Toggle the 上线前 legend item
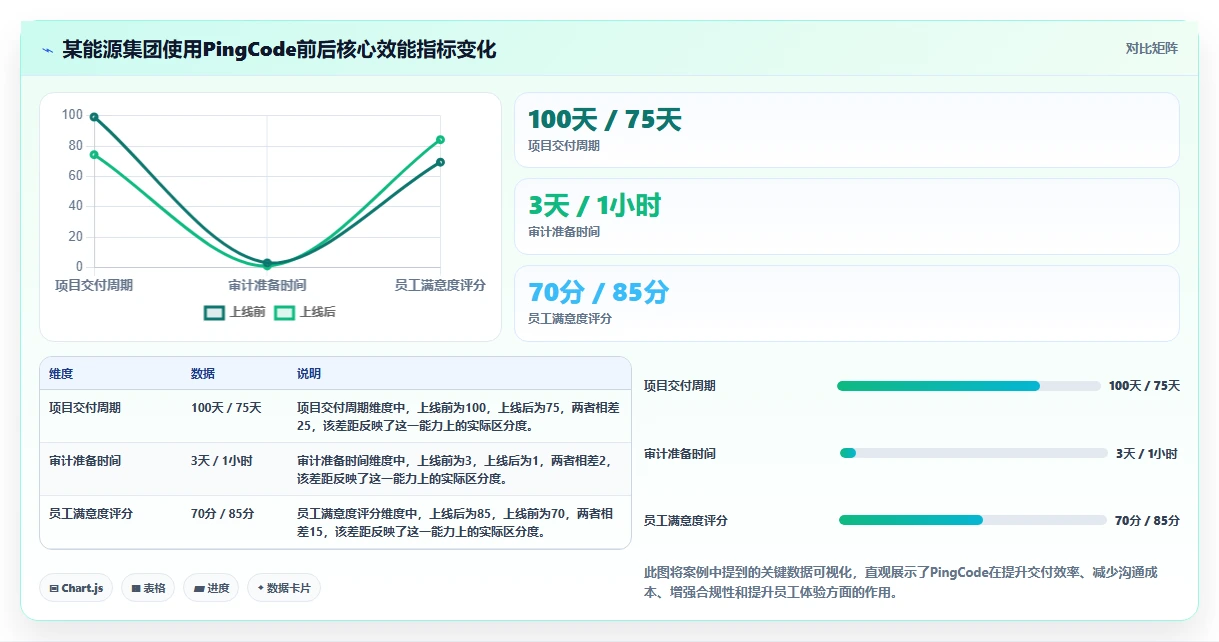 [235, 312]
